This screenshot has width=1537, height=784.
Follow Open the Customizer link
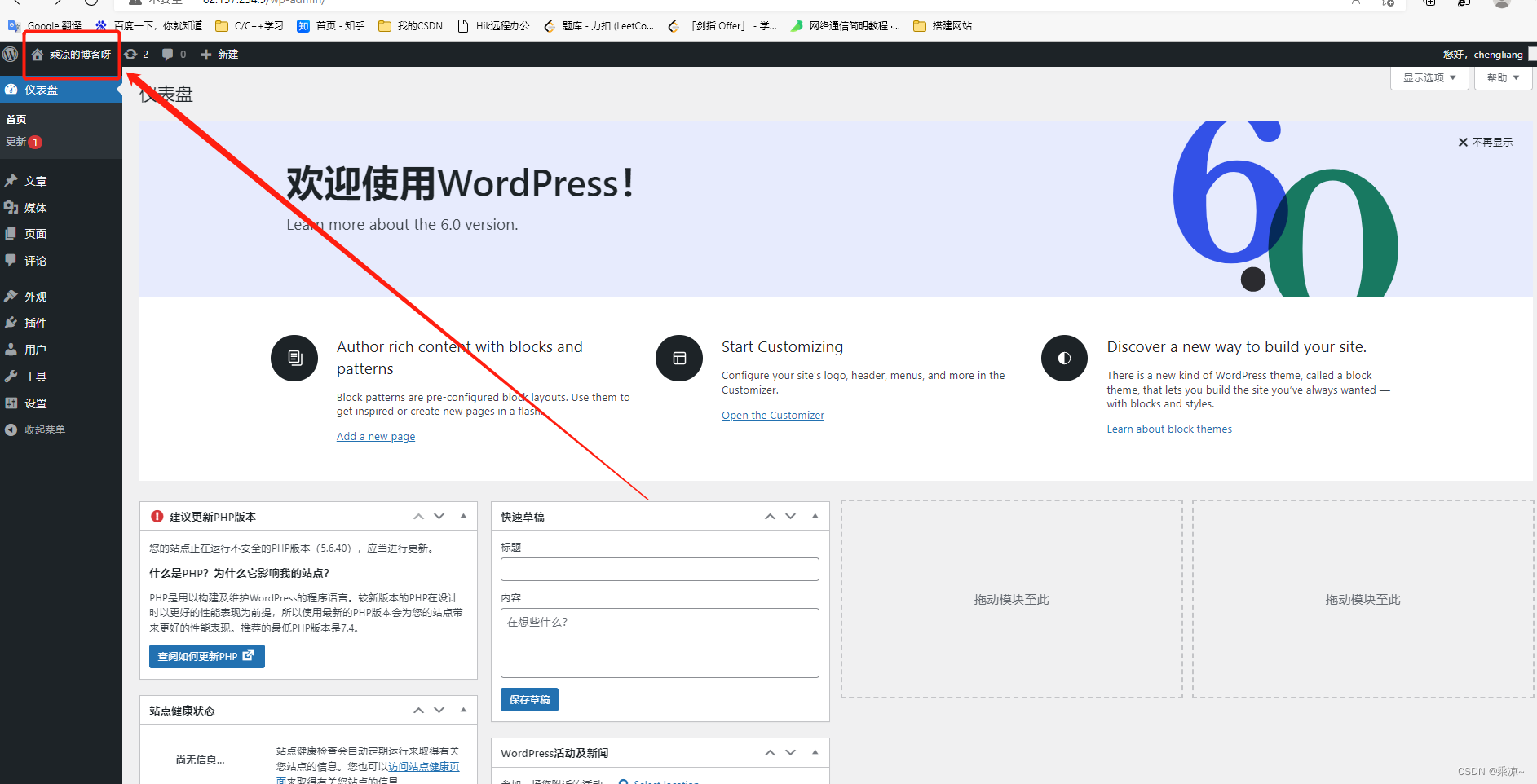773,416
